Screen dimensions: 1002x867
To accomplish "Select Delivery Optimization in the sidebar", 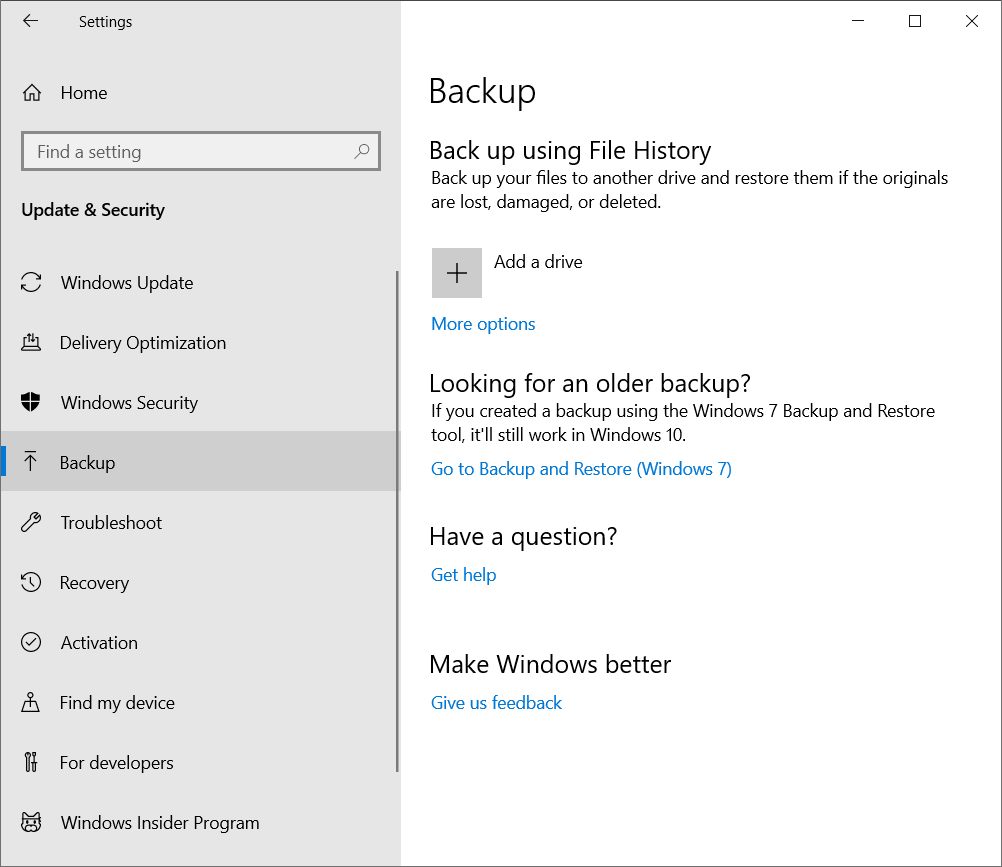I will [199, 342].
